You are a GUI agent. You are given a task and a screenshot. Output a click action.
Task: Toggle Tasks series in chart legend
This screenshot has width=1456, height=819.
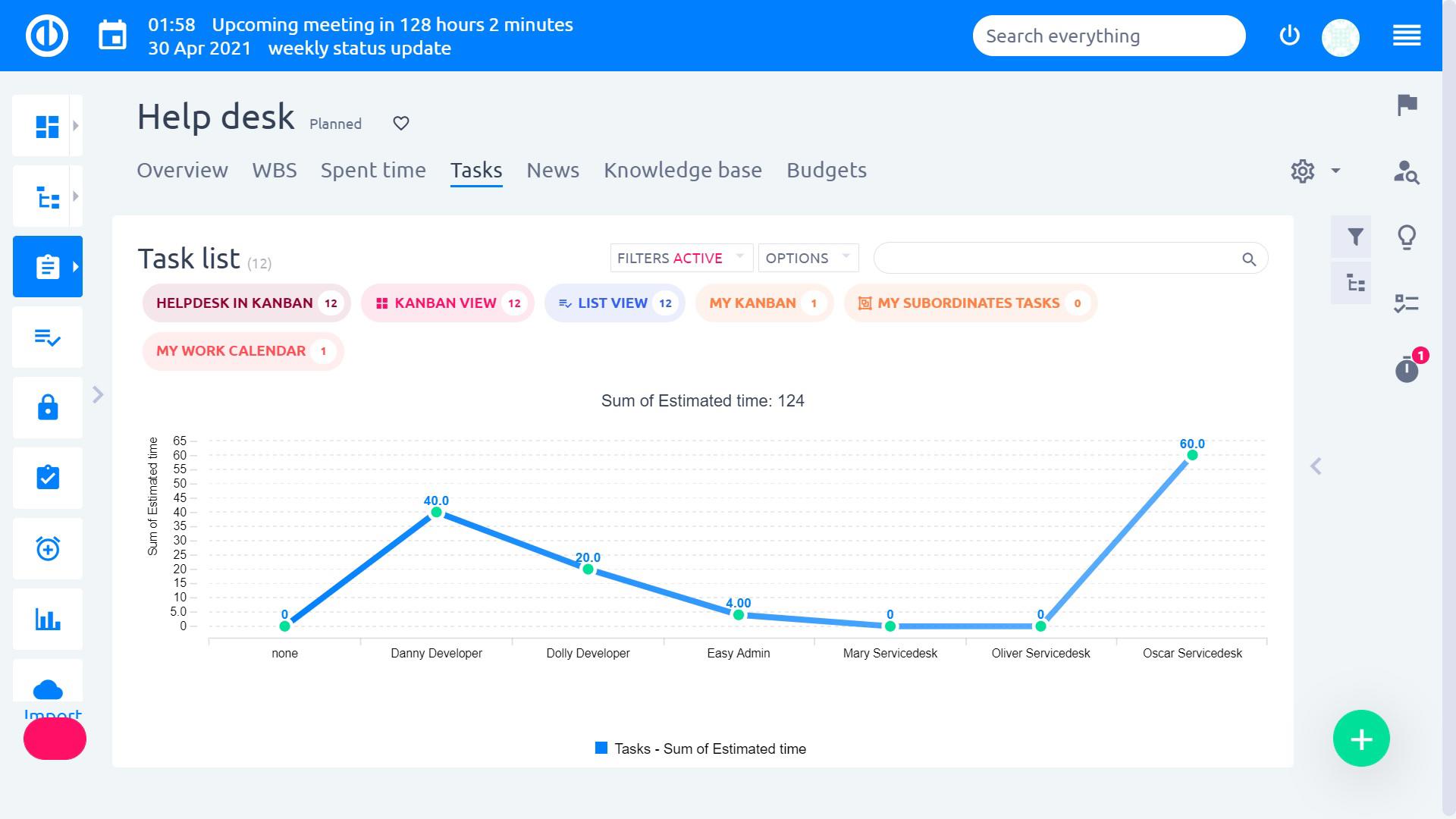(701, 748)
